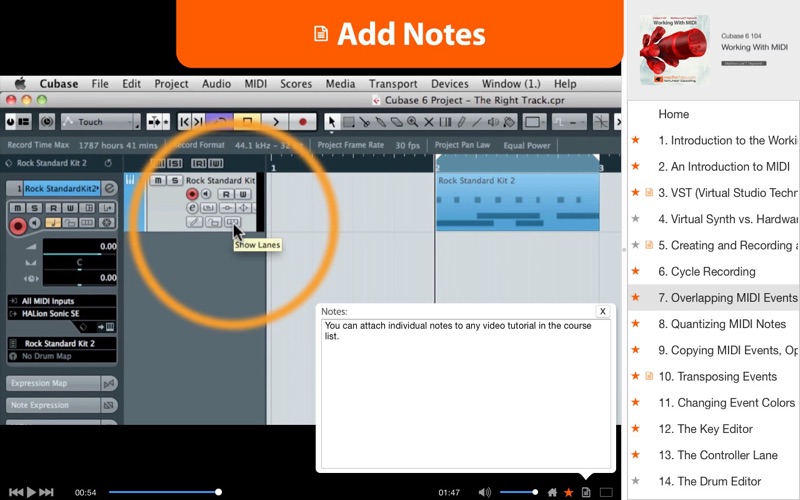Enable Record on the Rock Standard Kit track
This screenshot has height=500, width=800.
coord(192,194)
